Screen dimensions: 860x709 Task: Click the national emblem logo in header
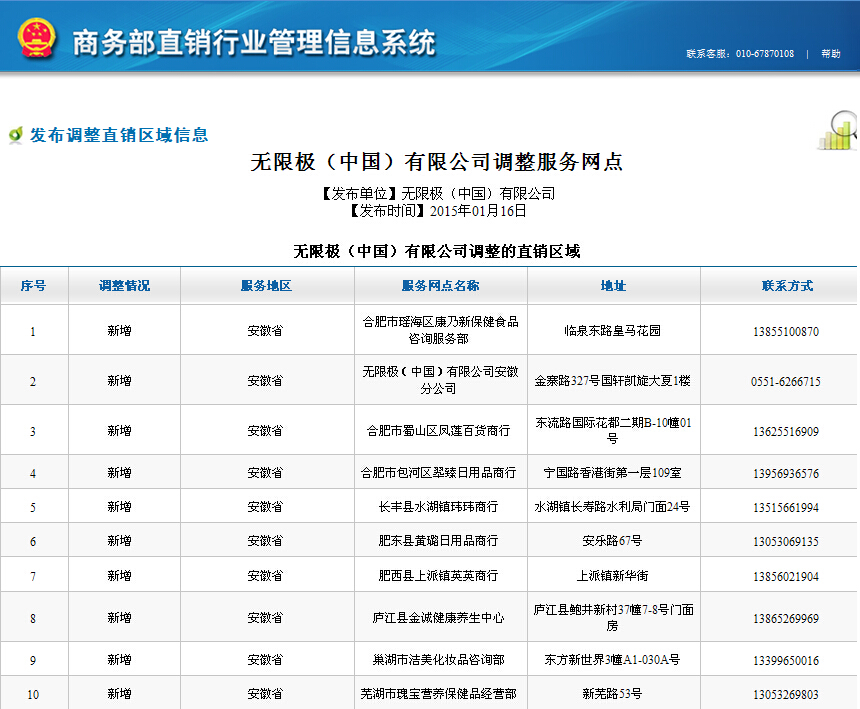point(36,37)
